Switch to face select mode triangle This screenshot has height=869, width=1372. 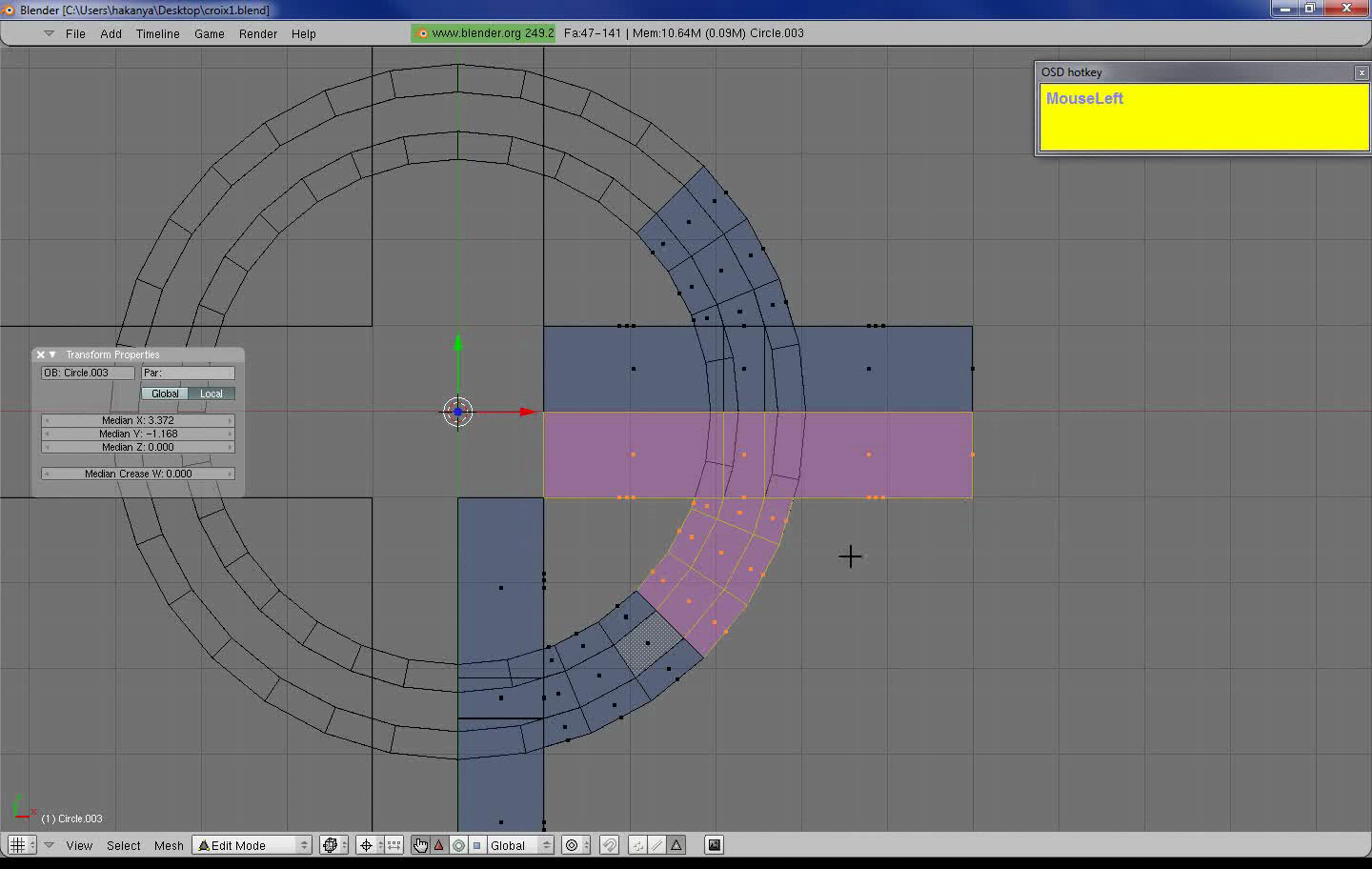tap(676, 845)
